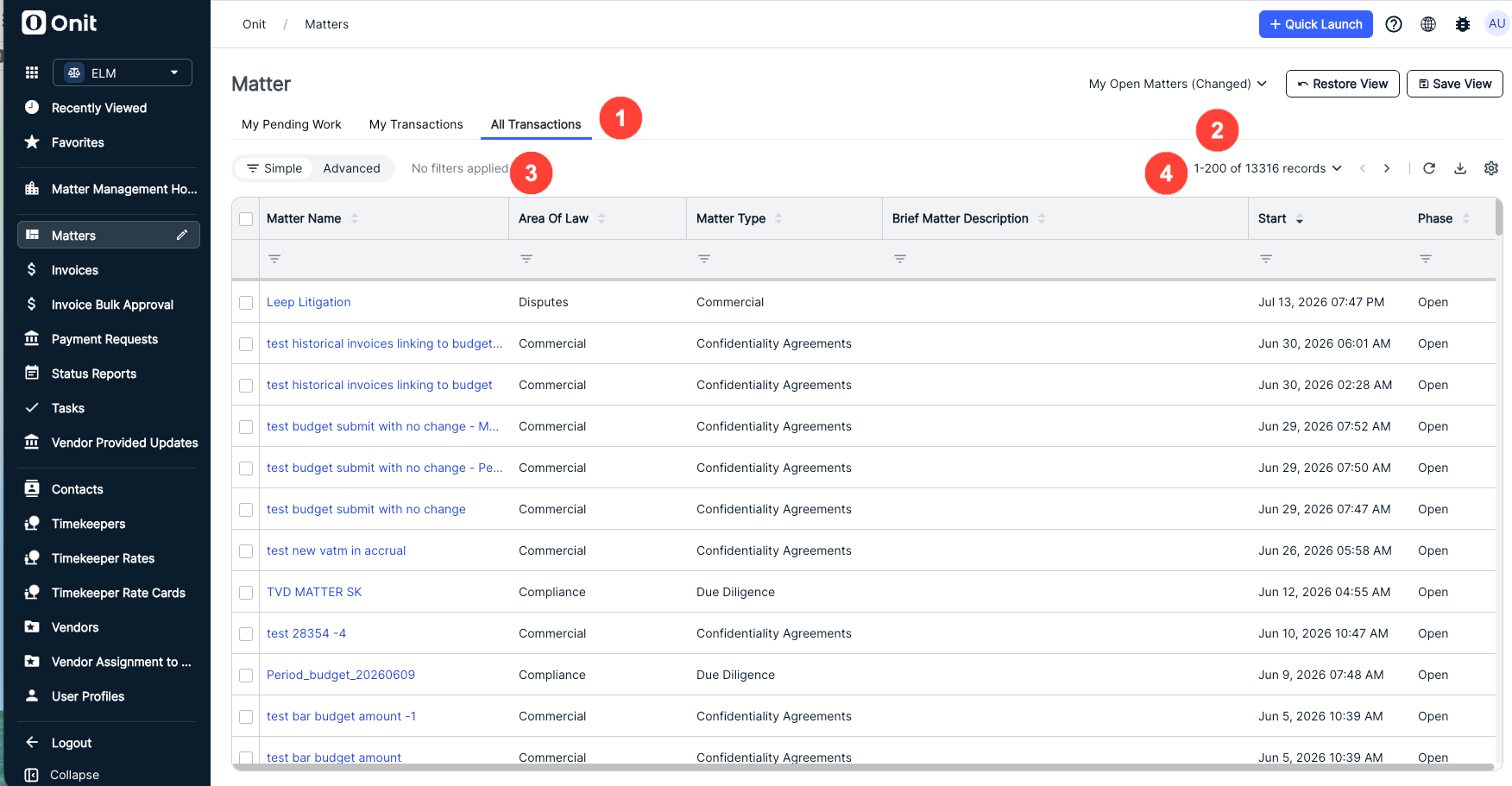
Task: Open the Area Of Law column filter icon
Action: (x=526, y=259)
